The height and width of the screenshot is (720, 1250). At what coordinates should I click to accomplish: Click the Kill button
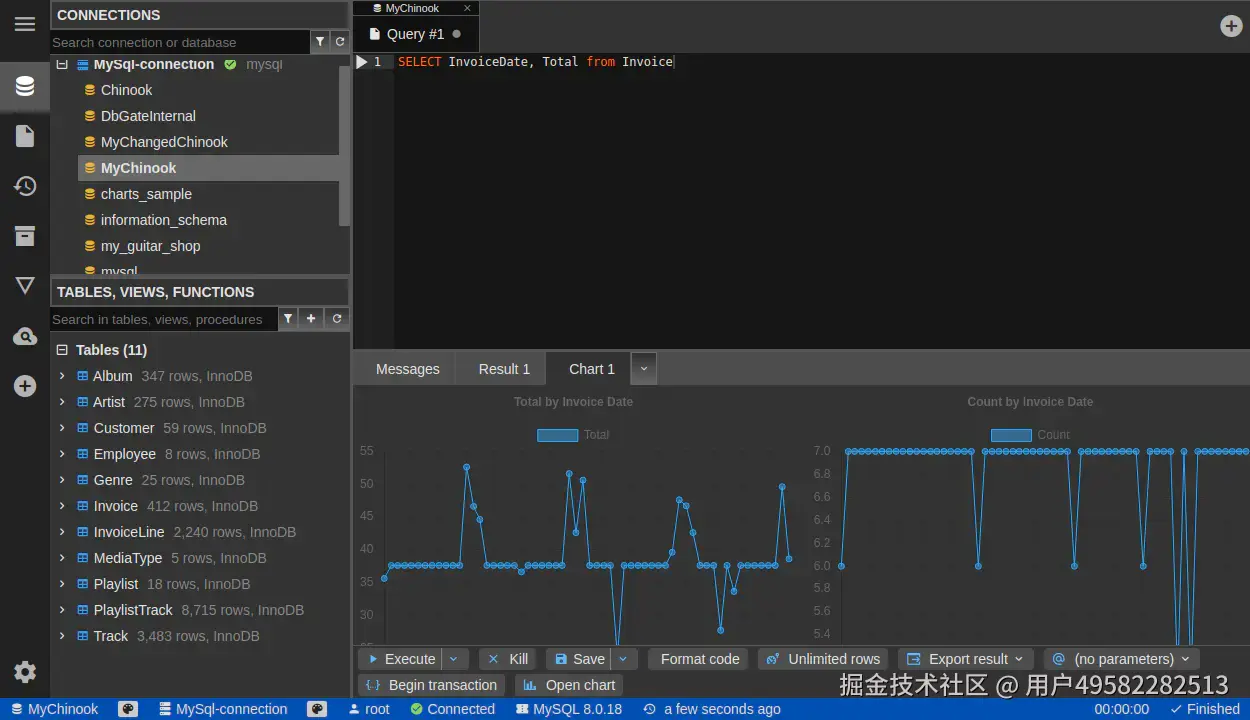(507, 659)
